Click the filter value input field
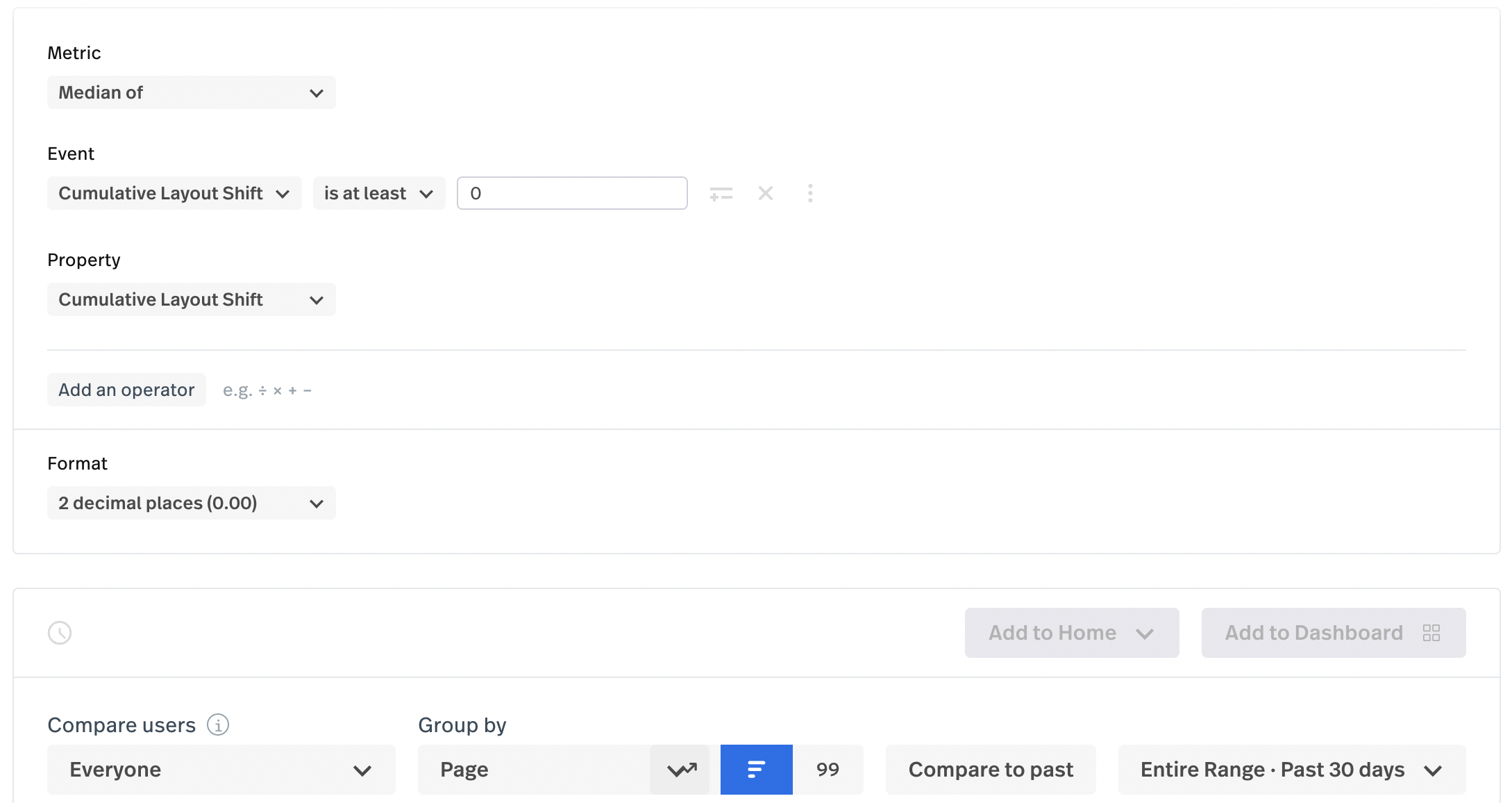The width and height of the screenshot is (1512, 803). 572,193
